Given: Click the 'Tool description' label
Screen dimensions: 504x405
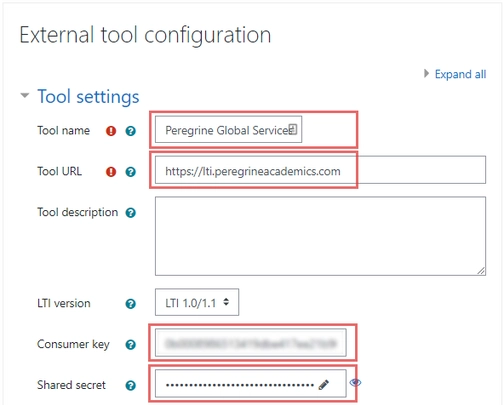Looking at the screenshot, I should (x=78, y=212).
